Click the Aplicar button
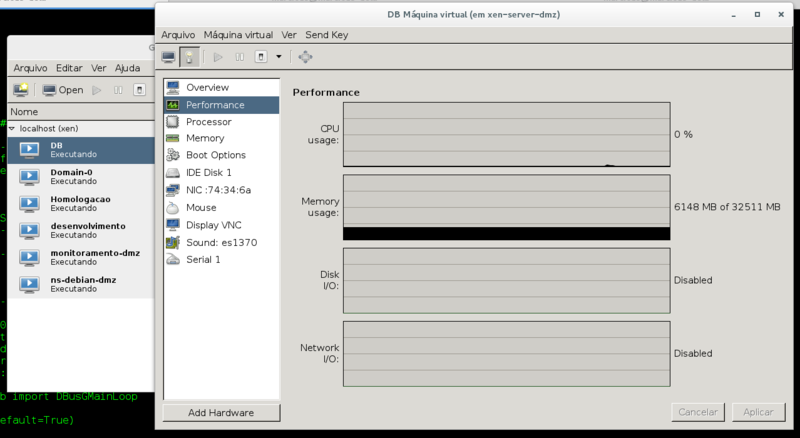800x438 pixels. 758,412
